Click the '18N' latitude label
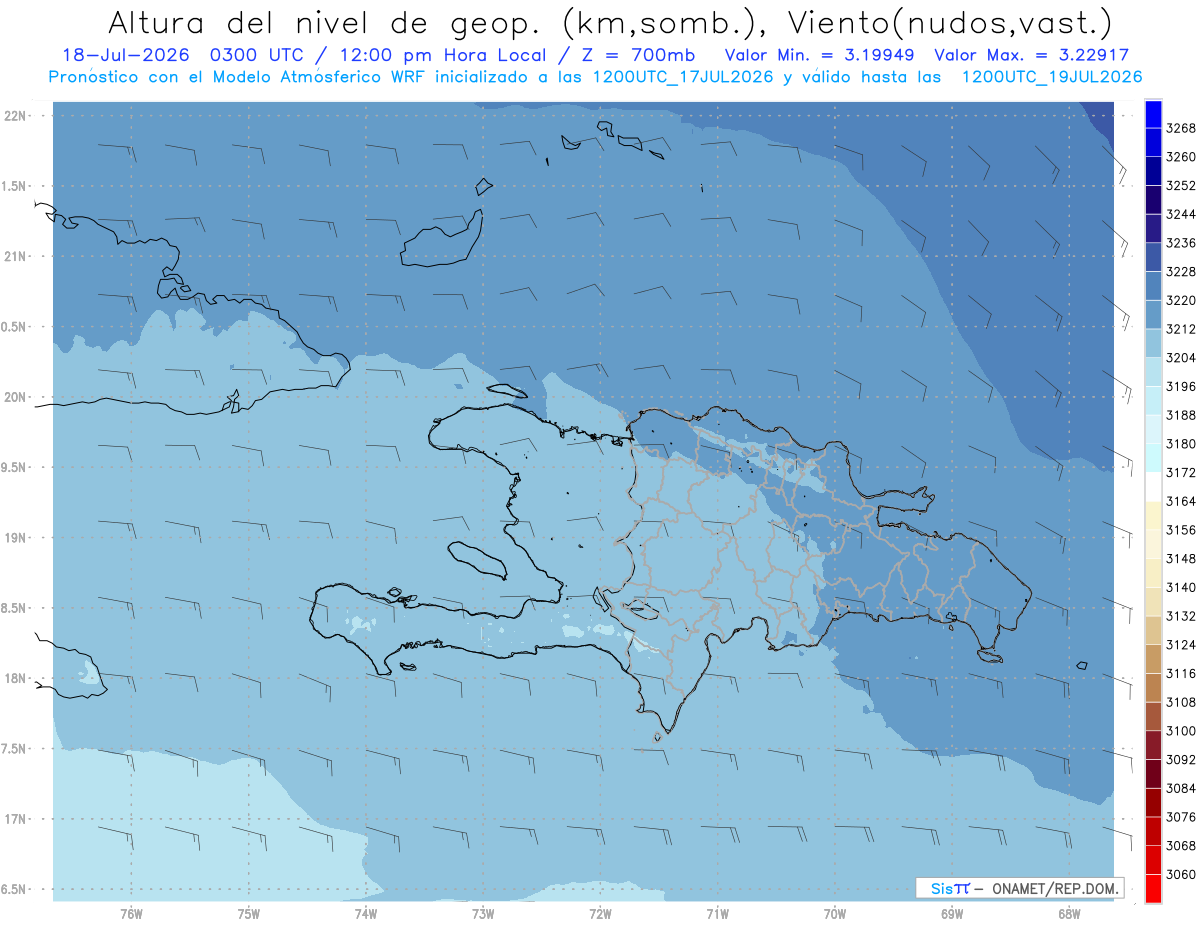Image resolution: width=1200 pixels, height=927 pixels. click(x=16, y=678)
